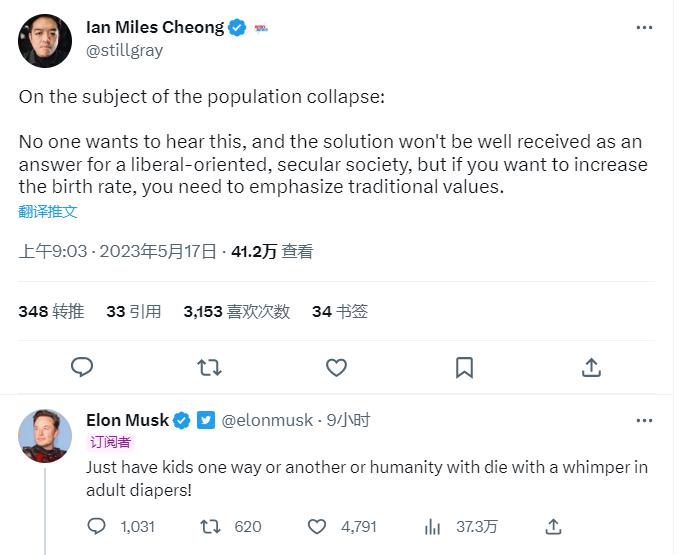Click Elon Musk's profile picture
Viewport: 682px width, 555px height.
(x=45, y=435)
